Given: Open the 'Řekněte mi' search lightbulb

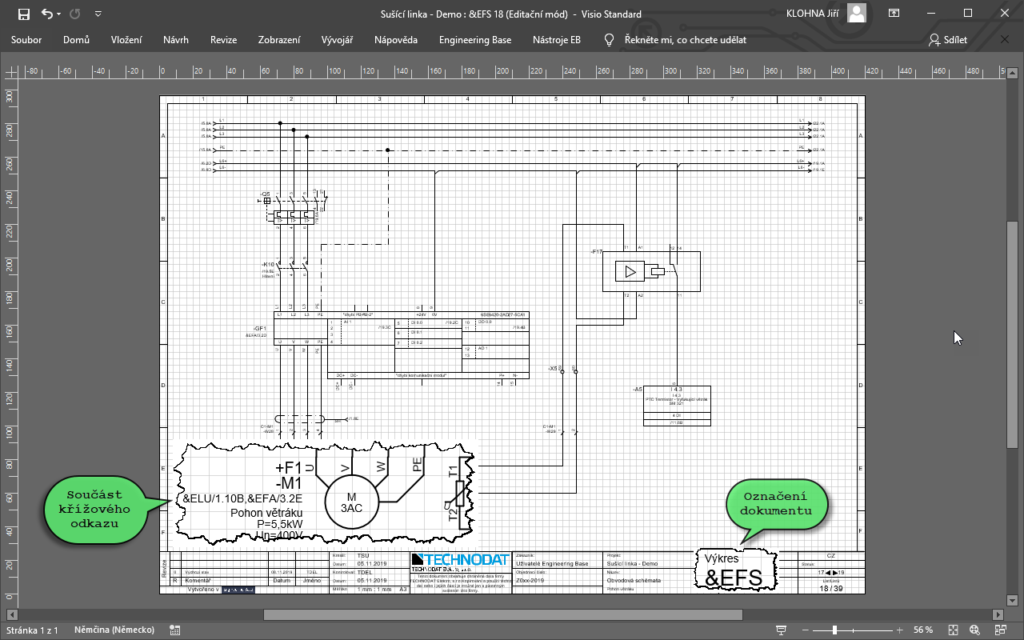Looking at the screenshot, I should tap(608, 40).
